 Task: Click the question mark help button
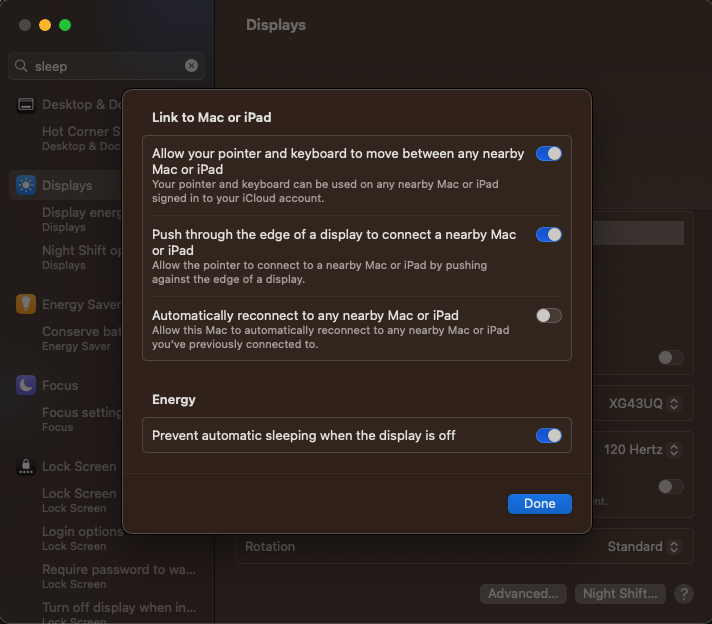(684, 594)
